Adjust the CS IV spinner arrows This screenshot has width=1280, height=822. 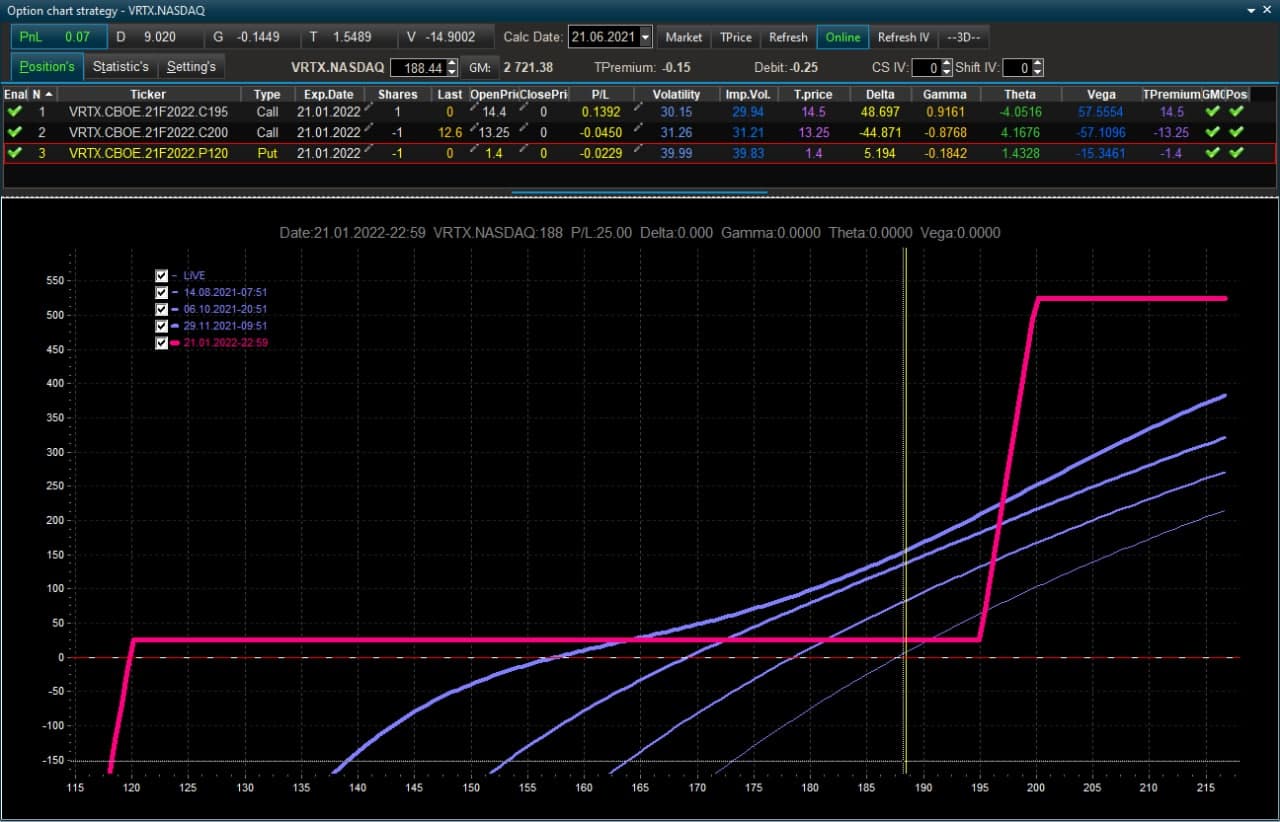pyautogui.click(x=946, y=68)
